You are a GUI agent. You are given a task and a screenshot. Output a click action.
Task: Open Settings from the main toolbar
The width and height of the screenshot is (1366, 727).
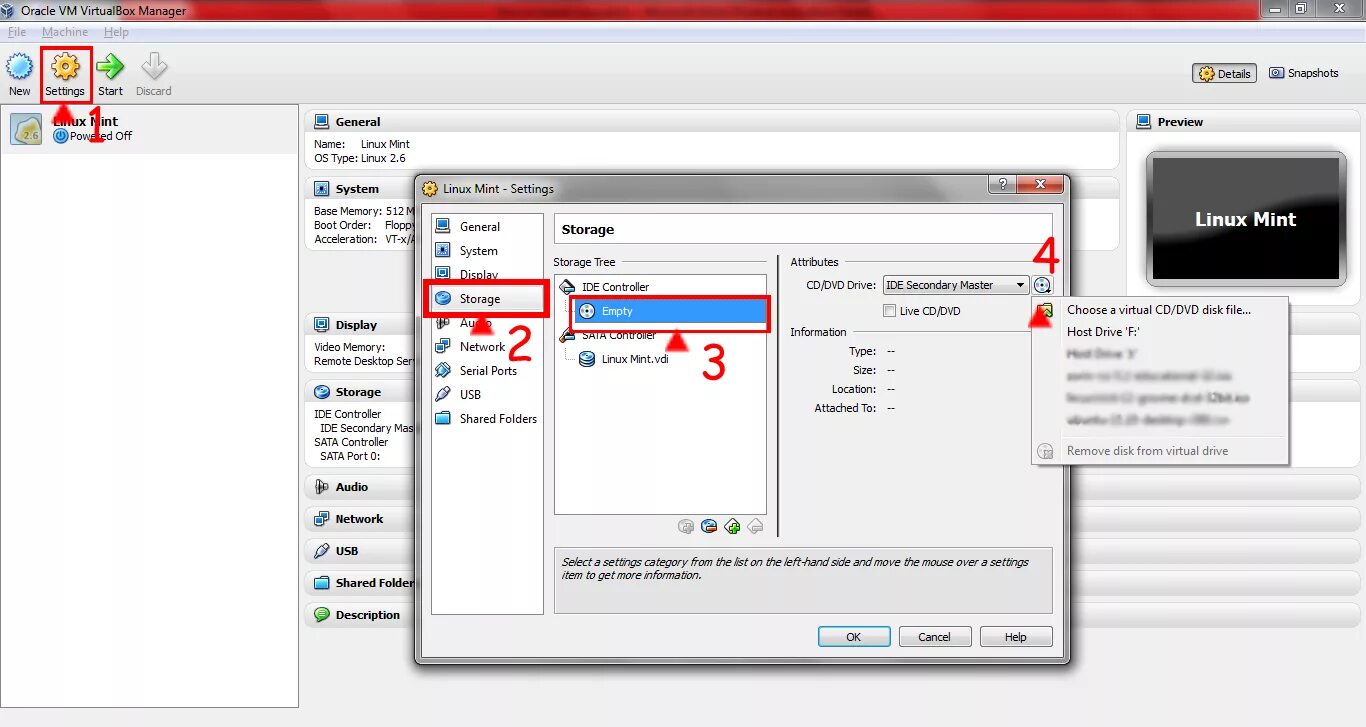click(x=65, y=75)
